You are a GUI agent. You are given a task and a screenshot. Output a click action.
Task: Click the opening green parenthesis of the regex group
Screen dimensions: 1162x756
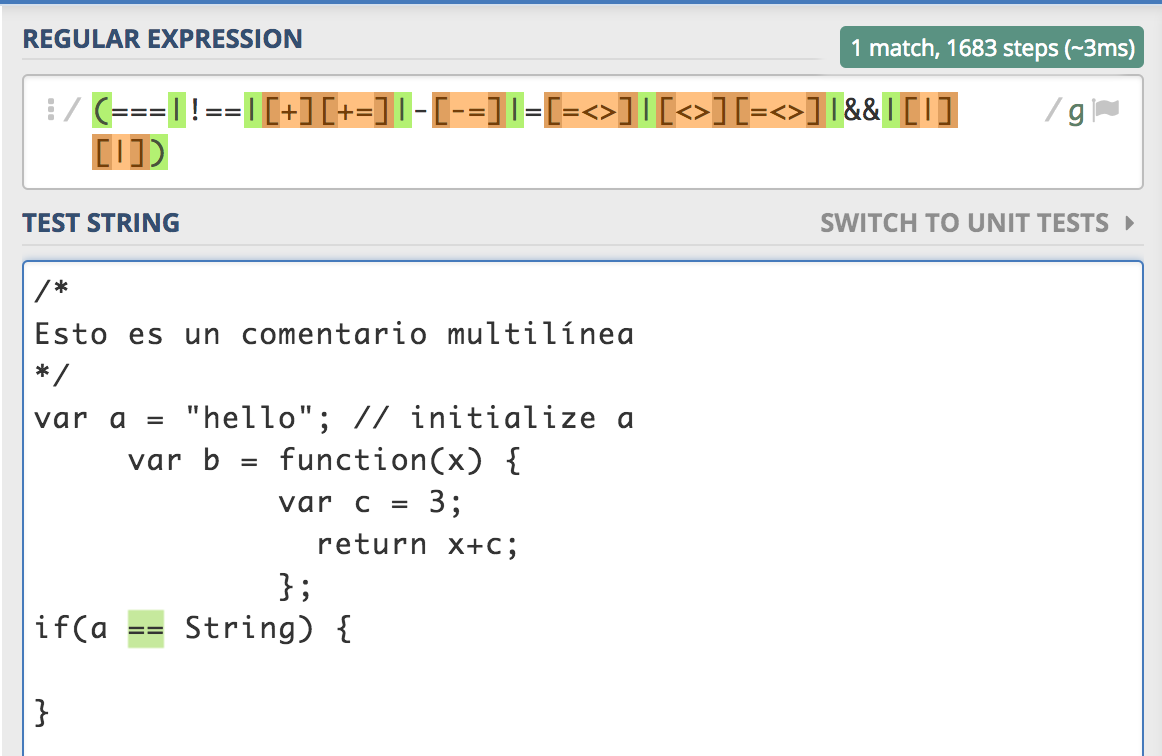(101, 111)
